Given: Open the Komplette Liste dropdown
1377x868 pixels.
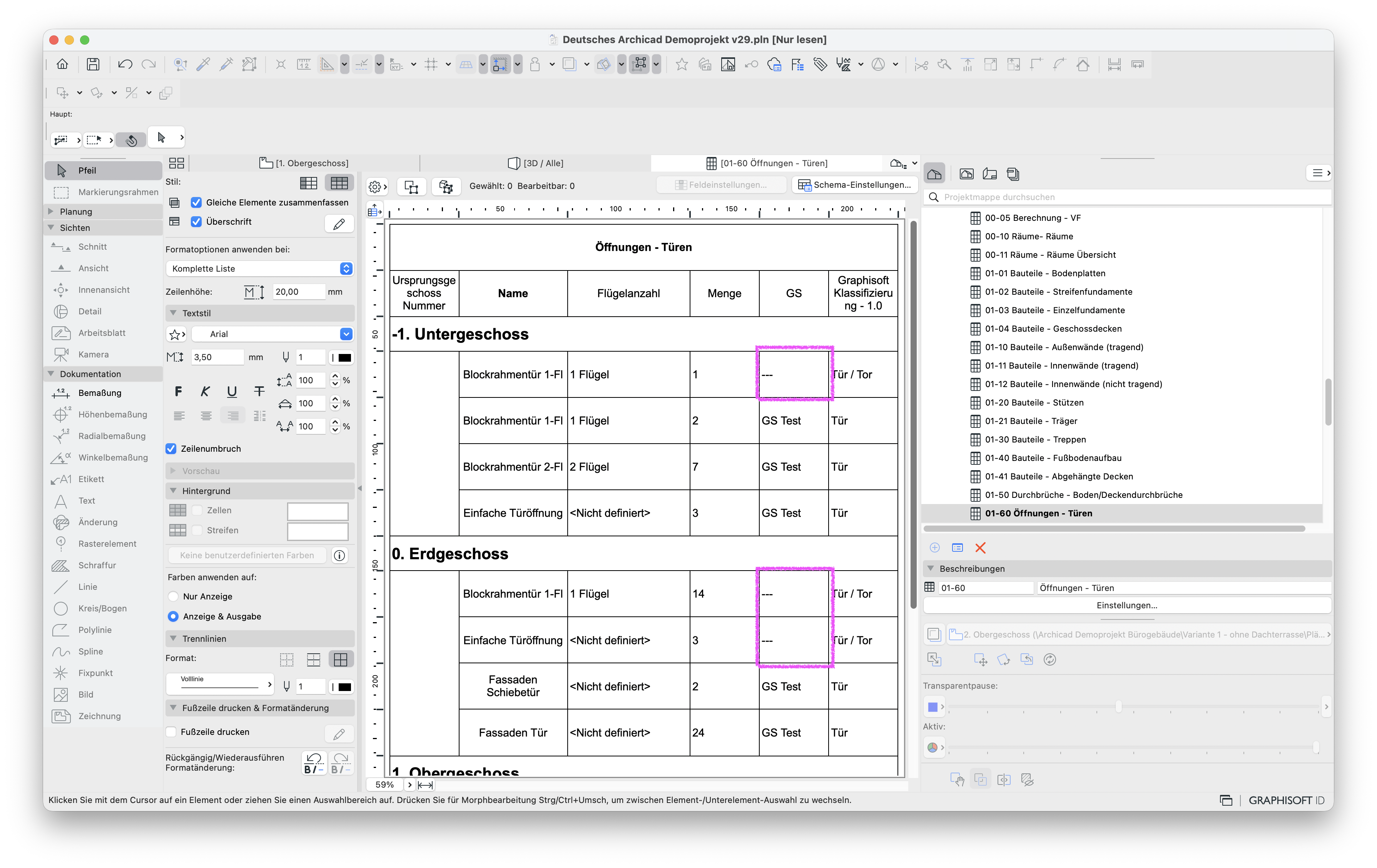Looking at the screenshot, I should 260,269.
